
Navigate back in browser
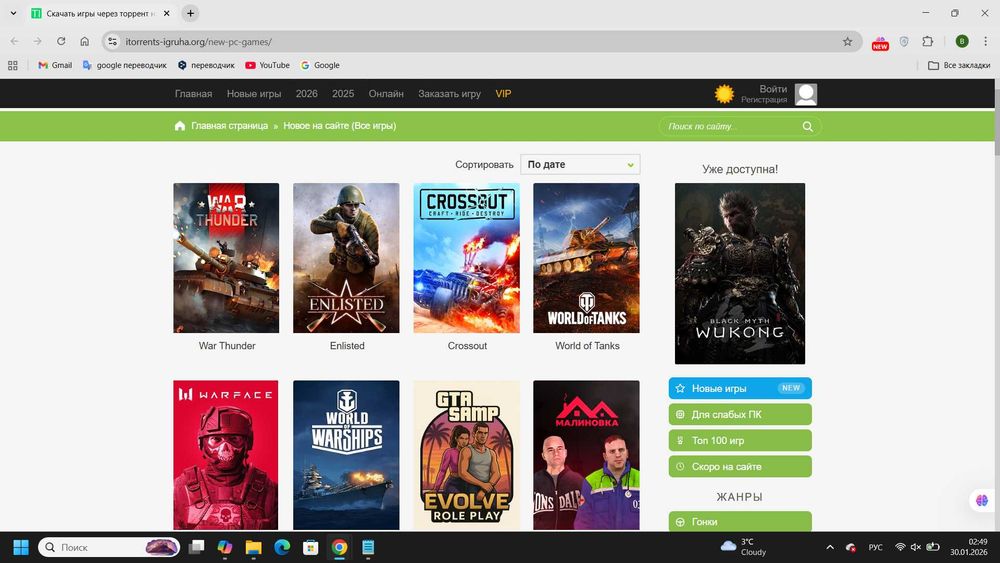14,41
